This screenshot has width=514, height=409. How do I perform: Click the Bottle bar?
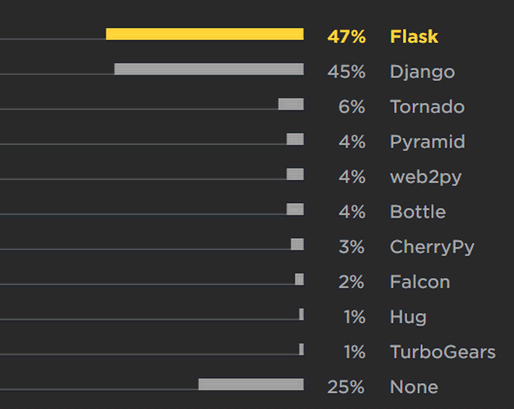[295, 209]
